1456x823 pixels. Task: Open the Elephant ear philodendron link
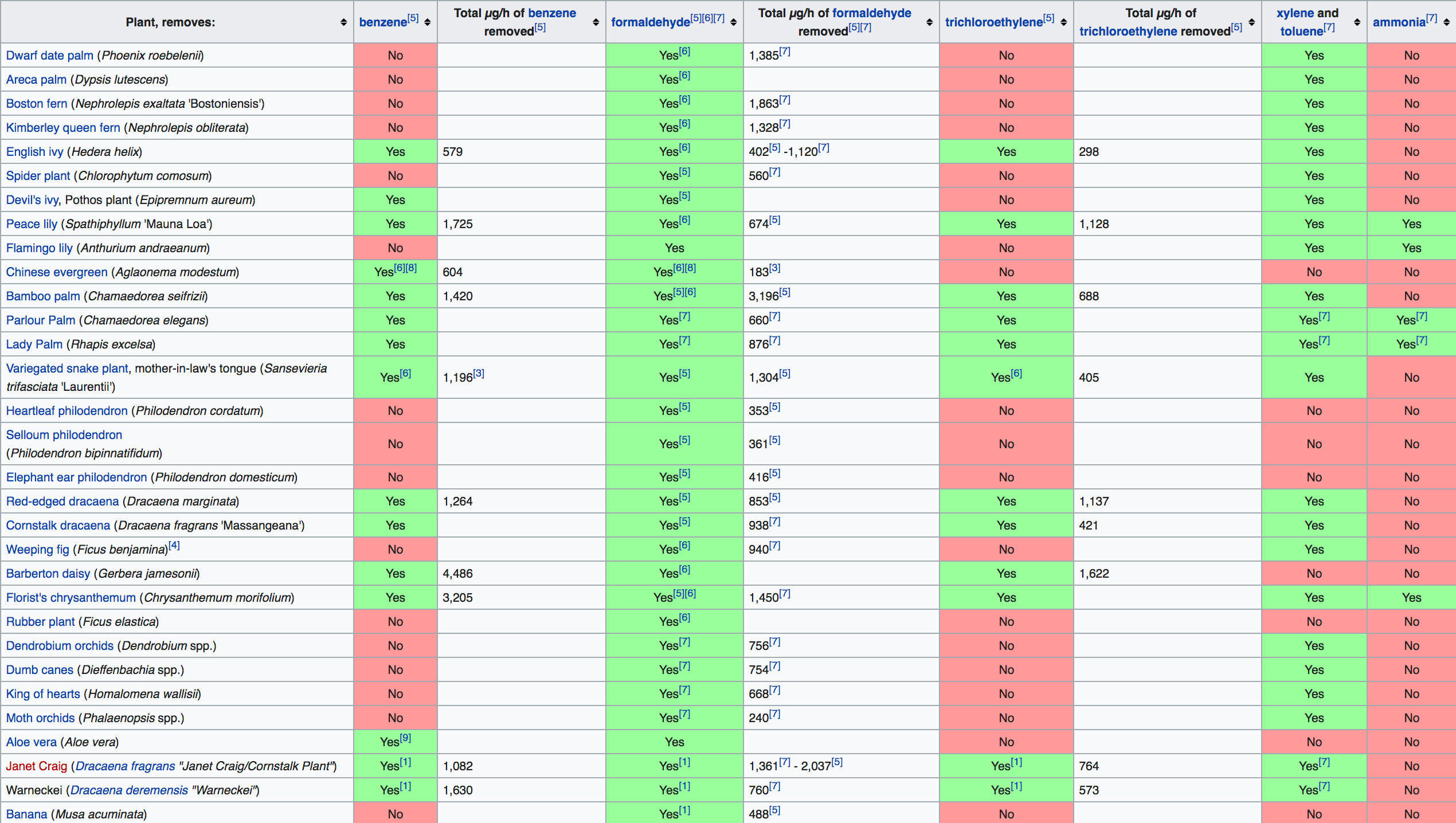[x=77, y=477]
